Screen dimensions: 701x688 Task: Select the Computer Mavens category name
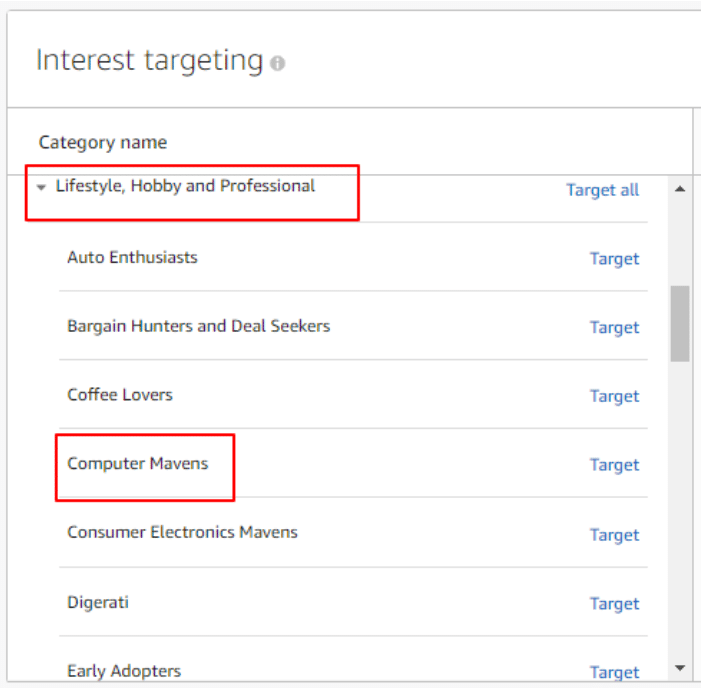(x=138, y=464)
